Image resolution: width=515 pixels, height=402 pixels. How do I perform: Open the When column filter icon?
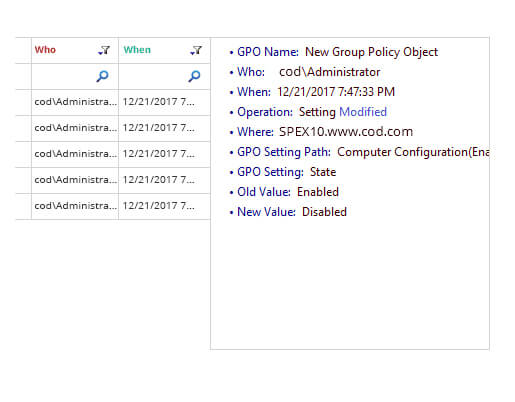(196, 50)
